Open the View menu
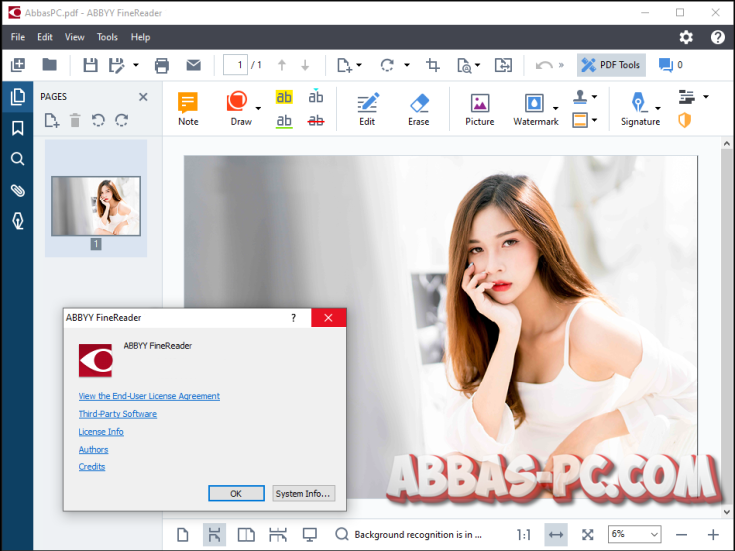Image resolution: width=735 pixels, height=551 pixels. click(75, 37)
